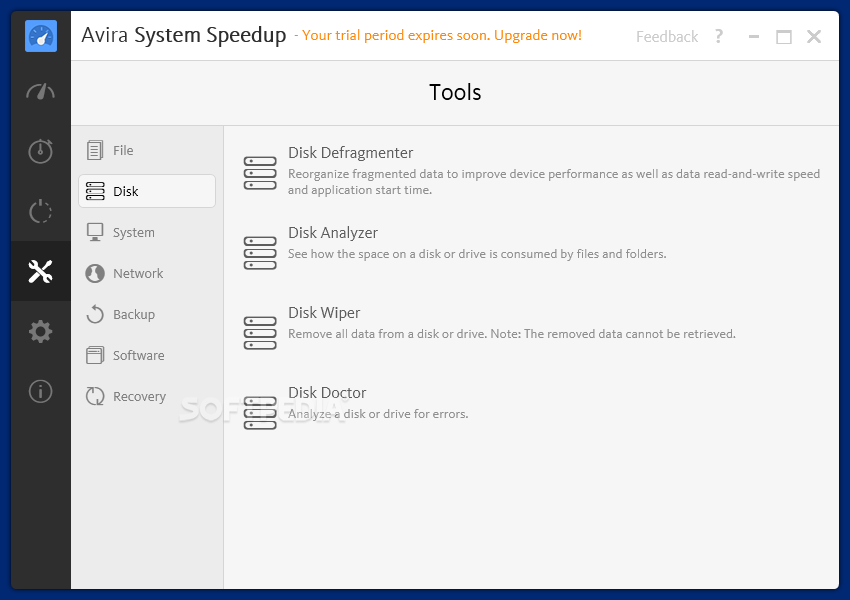This screenshot has height=600, width=850.
Task: Select the wrench Tools sidebar icon
Action: click(41, 271)
